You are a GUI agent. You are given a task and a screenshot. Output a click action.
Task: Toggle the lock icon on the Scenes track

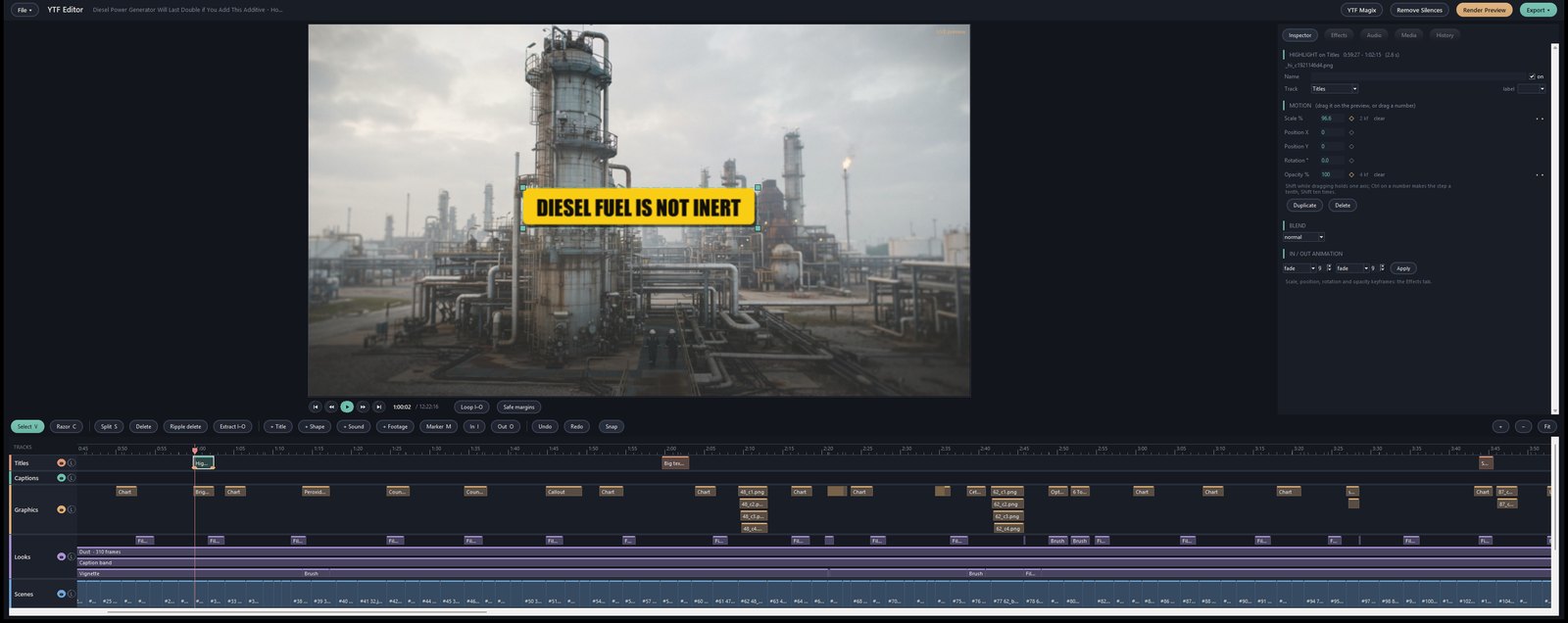pyautogui.click(x=72, y=594)
